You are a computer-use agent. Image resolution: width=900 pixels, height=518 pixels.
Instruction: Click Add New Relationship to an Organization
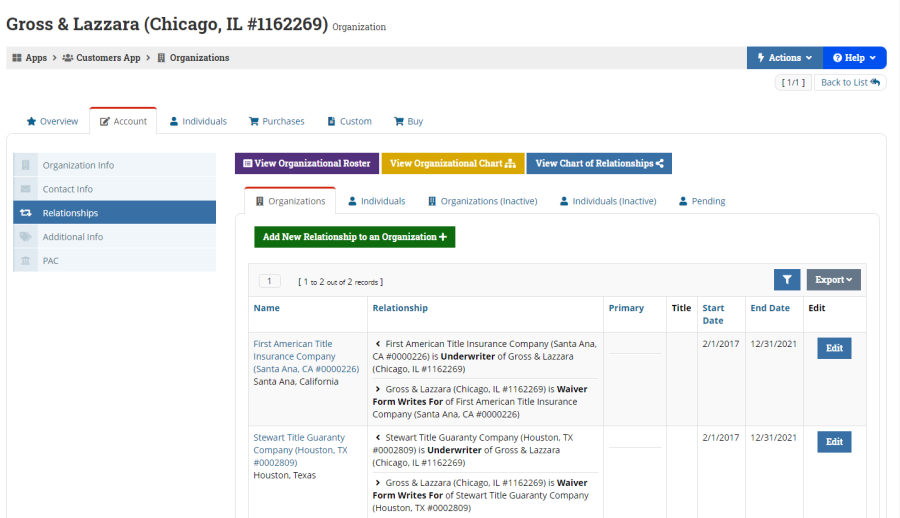pyautogui.click(x=355, y=237)
